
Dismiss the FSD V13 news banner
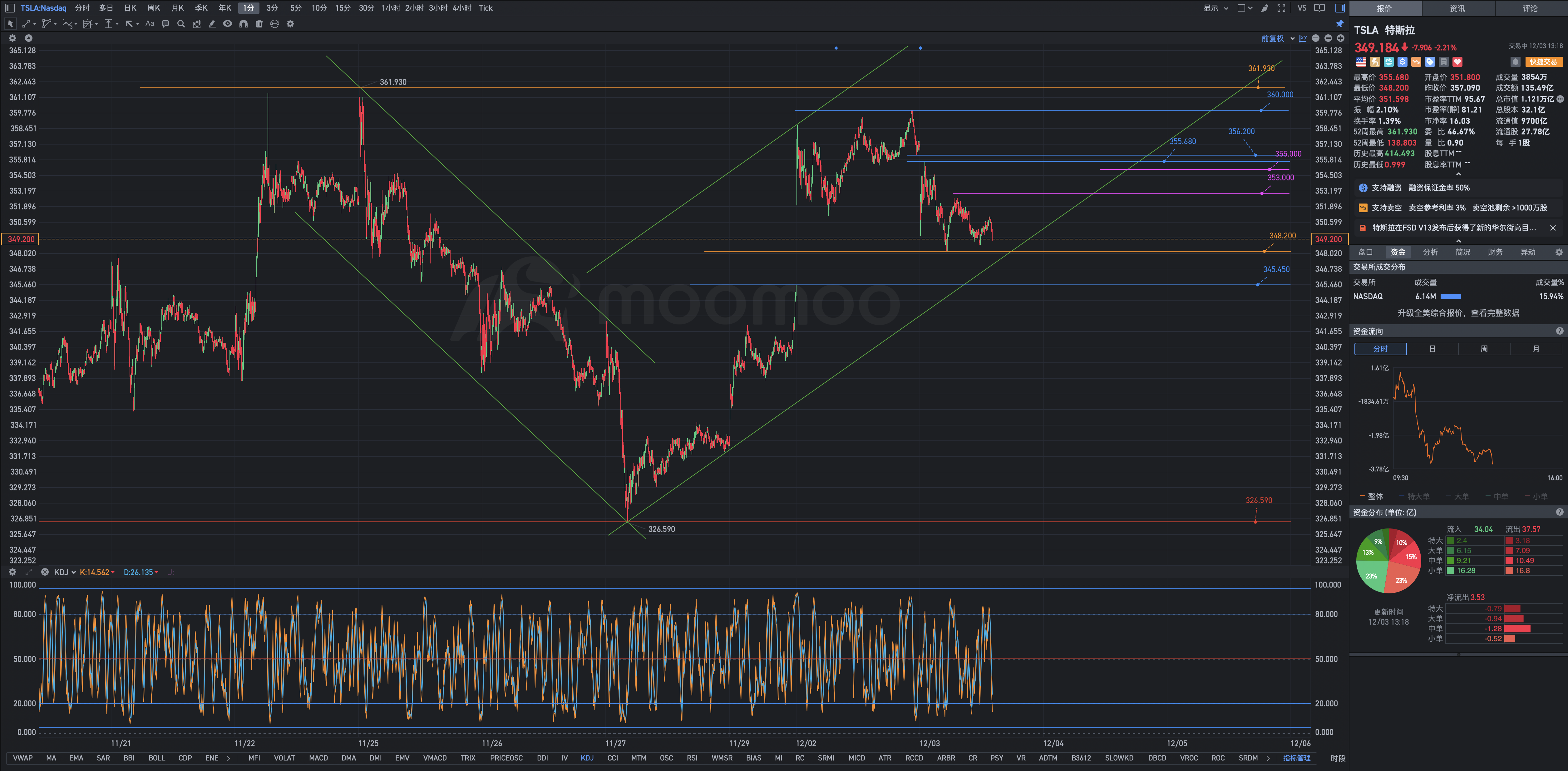coord(1553,228)
